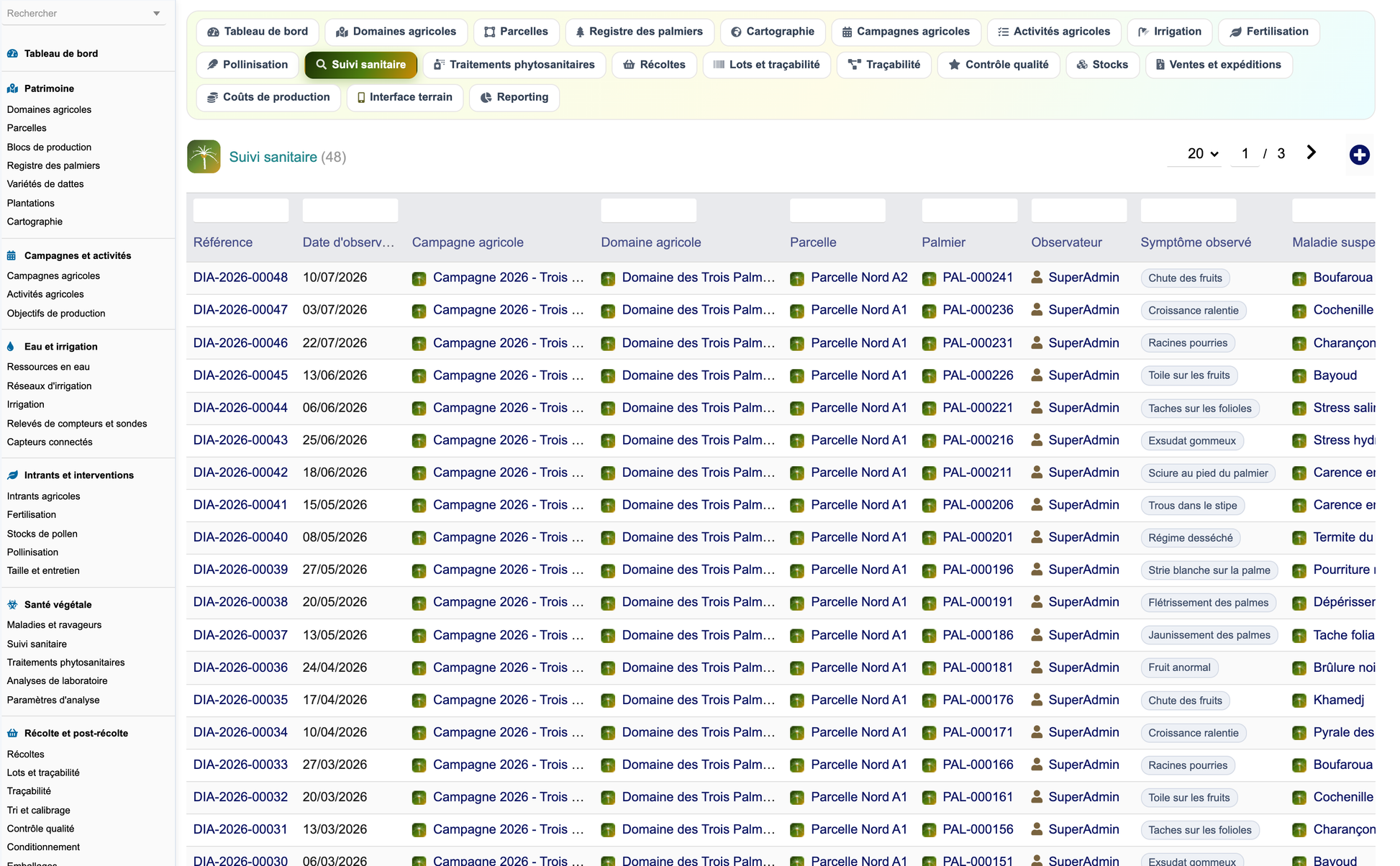This screenshot has height=866, width=1400.
Task: Click the Domaine agricole filter input
Action: (649, 210)
